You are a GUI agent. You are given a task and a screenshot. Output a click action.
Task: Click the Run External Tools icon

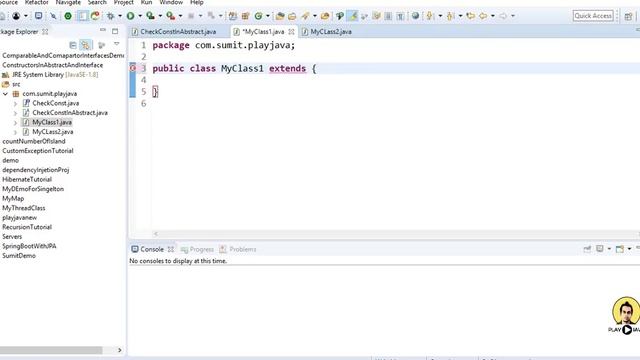coord(171,16)
